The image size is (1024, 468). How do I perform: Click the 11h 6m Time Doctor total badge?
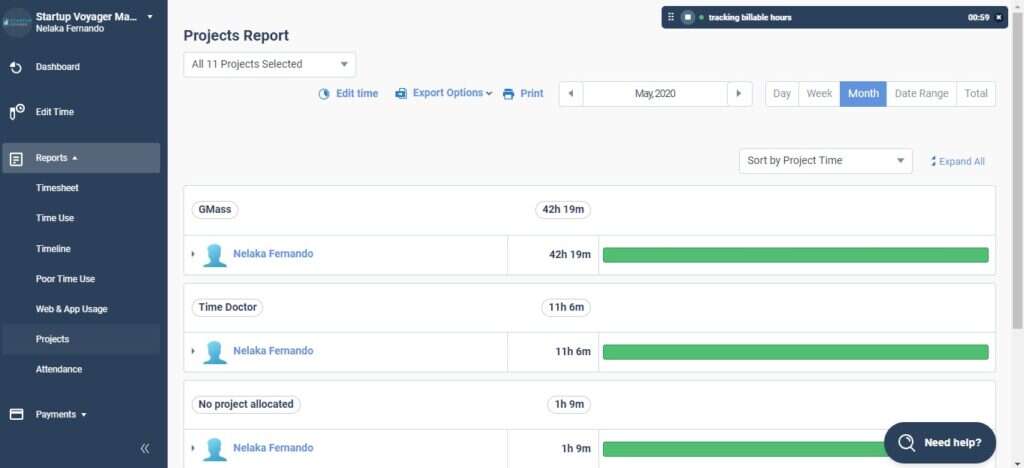tap(566, 307)
